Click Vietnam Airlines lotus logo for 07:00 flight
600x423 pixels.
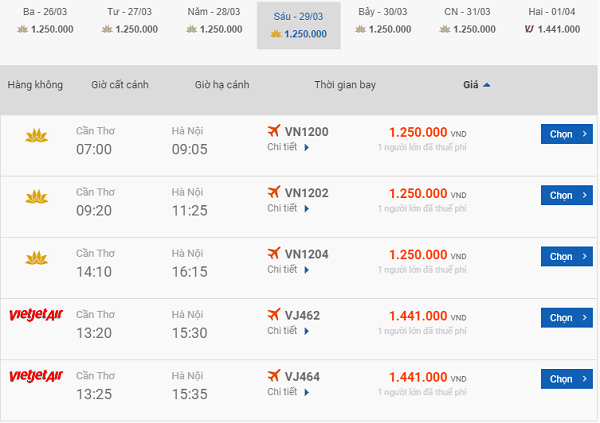click(36, 137)
